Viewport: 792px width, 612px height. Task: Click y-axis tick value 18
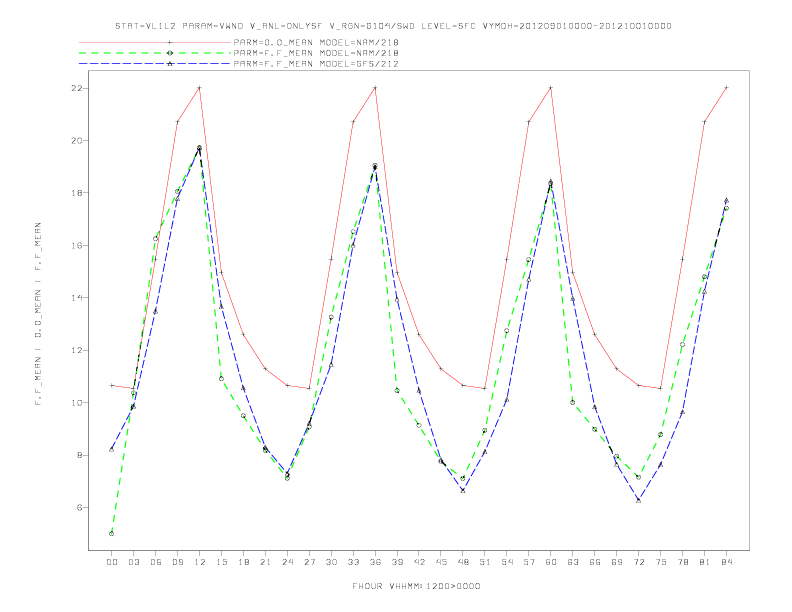[77, 193]
